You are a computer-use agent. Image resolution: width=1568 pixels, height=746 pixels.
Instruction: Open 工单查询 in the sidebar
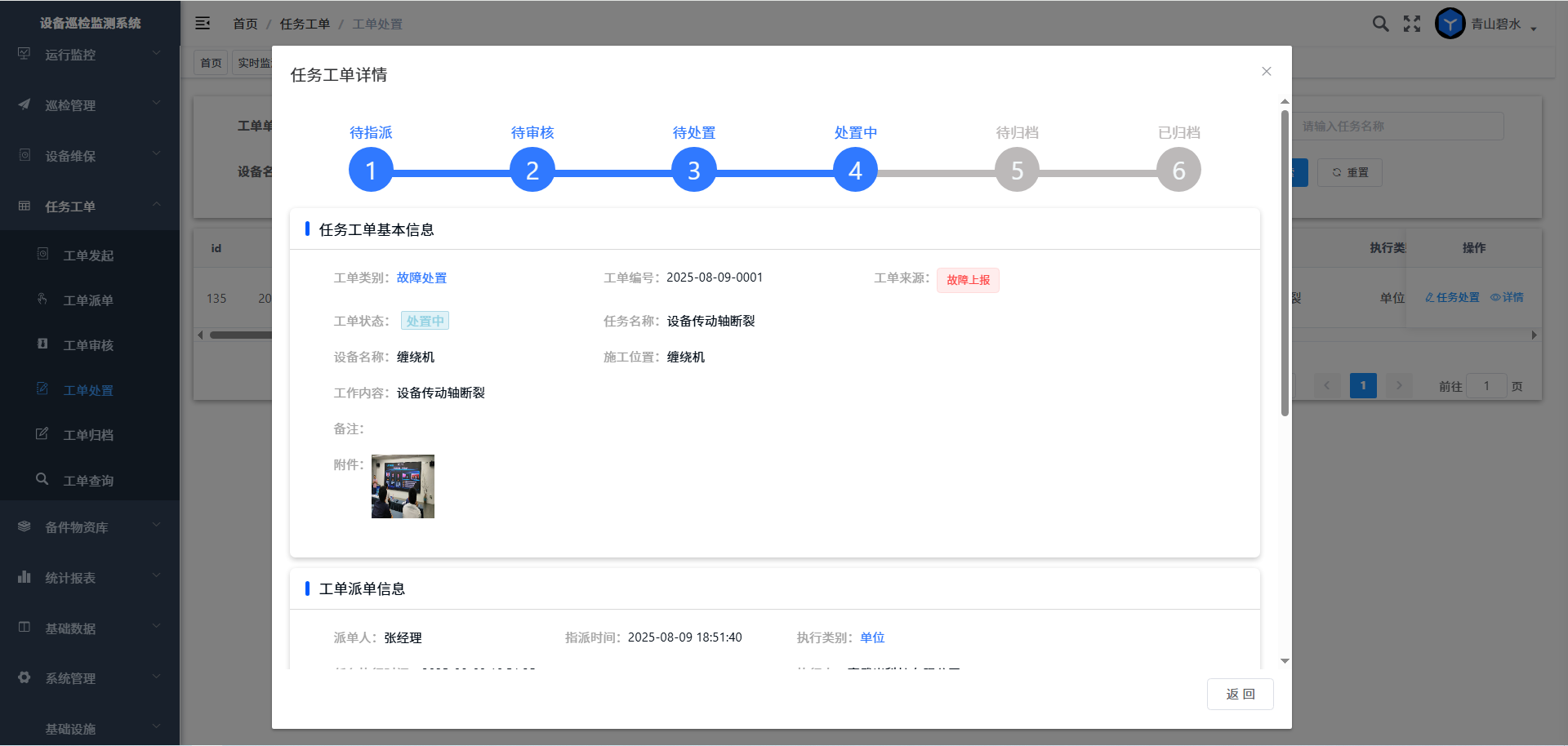(x=88, y=481)
